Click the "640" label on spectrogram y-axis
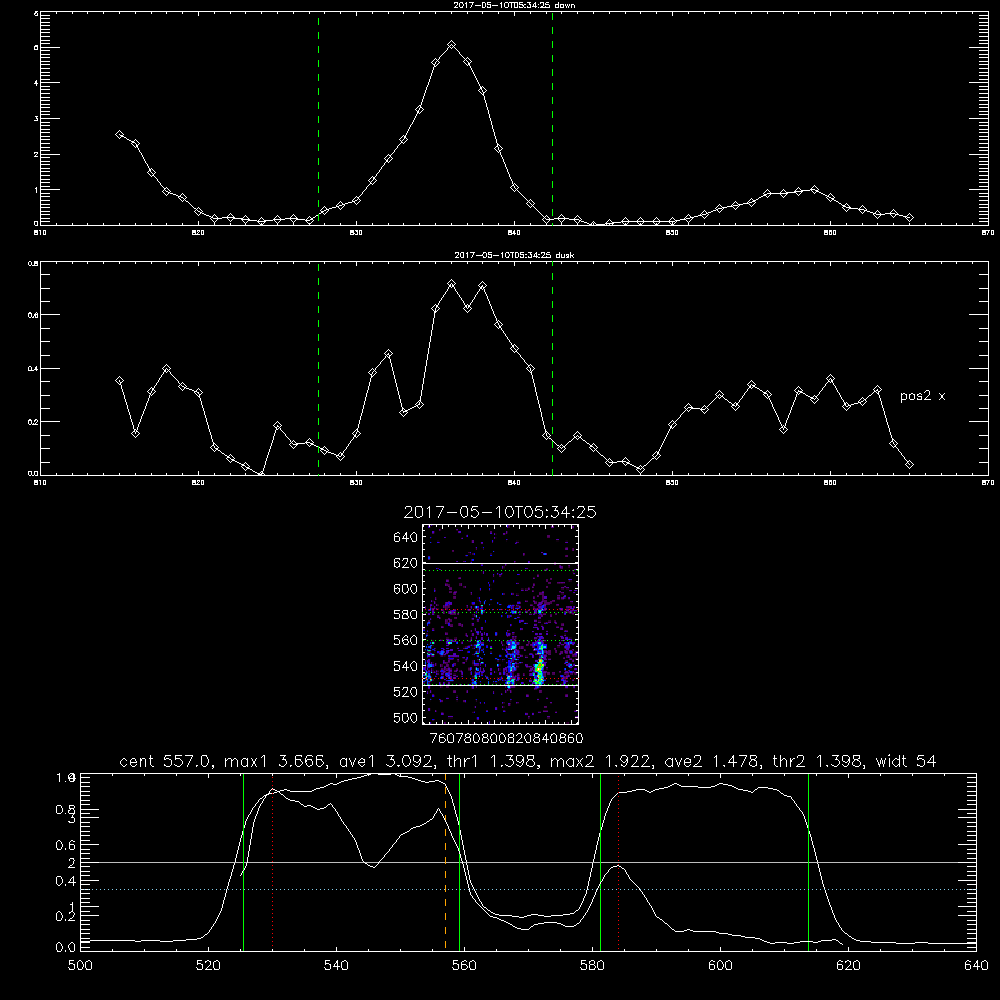The height and width of the screenshot is (1000, 1000). pos(406,538)
